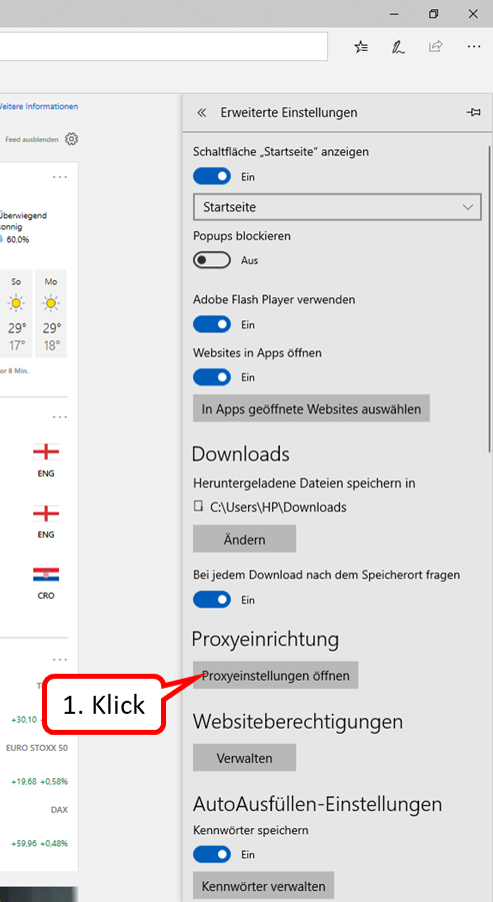Click the Kennwörter verwalten button
Image resolution: width=493 pixels, height=902 pixels.
(x=263, y=886)
